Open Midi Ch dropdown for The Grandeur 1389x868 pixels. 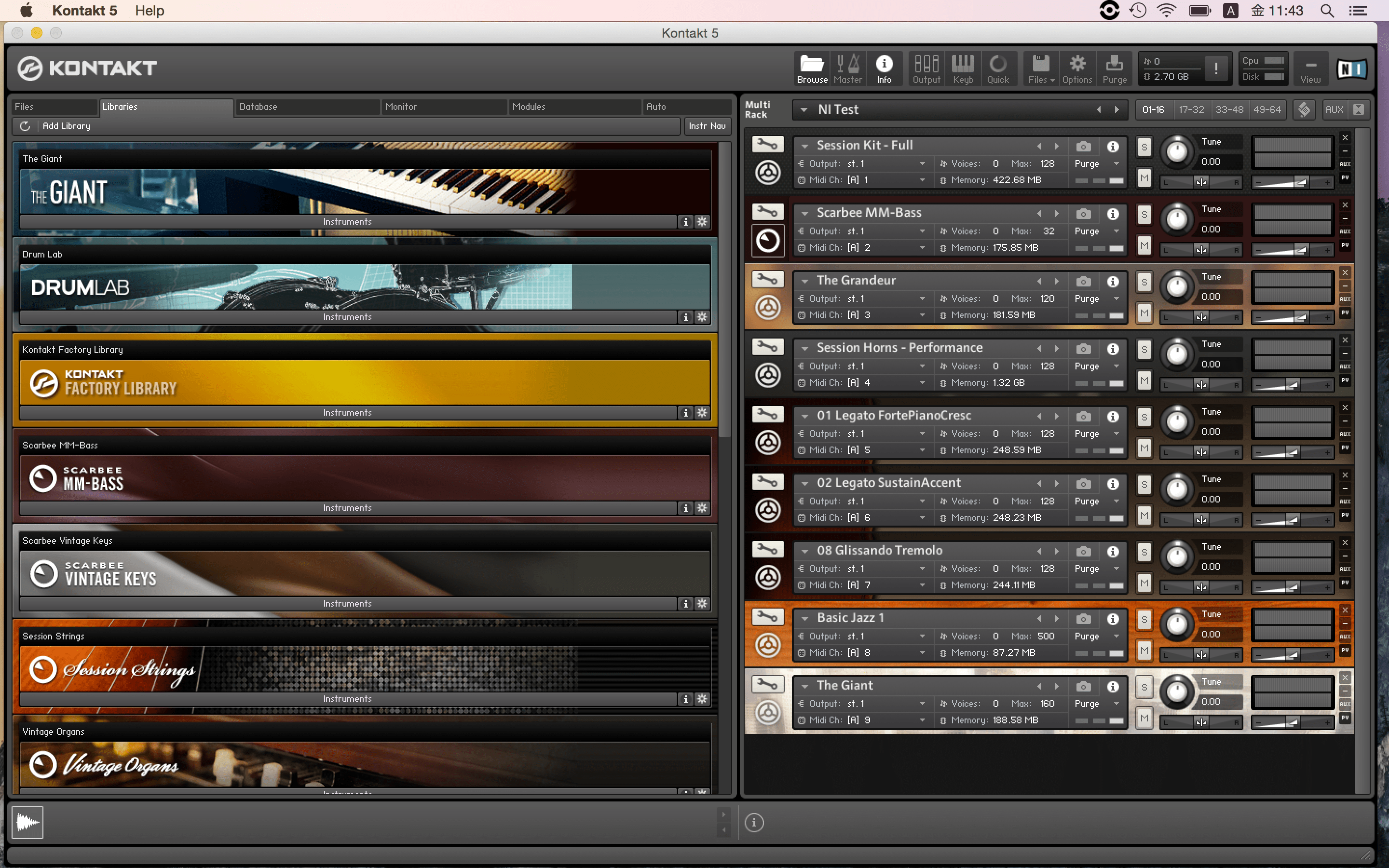(x=922, y=315)
